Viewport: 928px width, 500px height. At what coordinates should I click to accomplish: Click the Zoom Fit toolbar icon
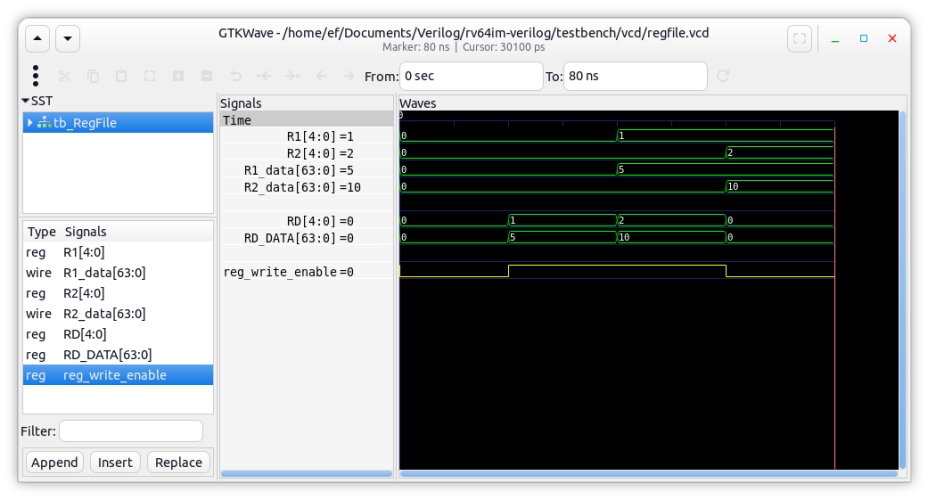point(150,76)
